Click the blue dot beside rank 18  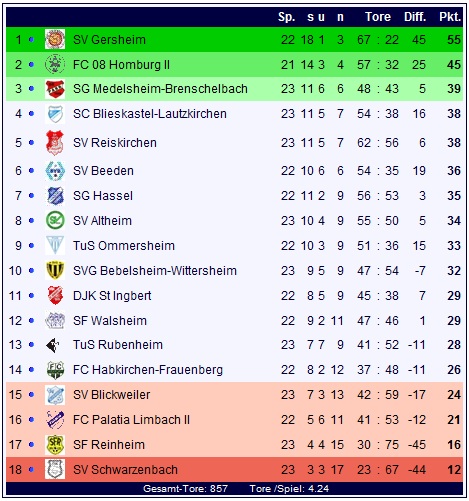31,469
